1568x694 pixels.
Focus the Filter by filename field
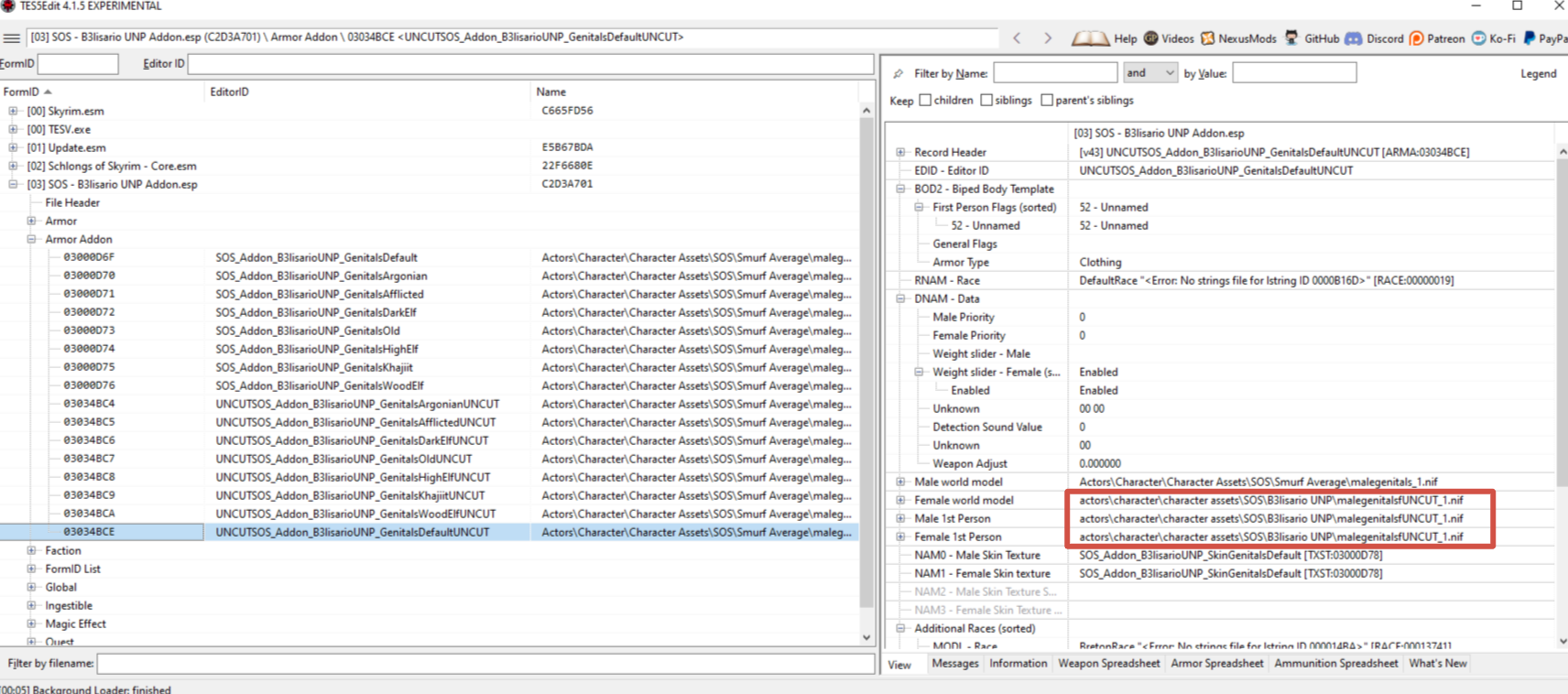click(x=485, y=663)
